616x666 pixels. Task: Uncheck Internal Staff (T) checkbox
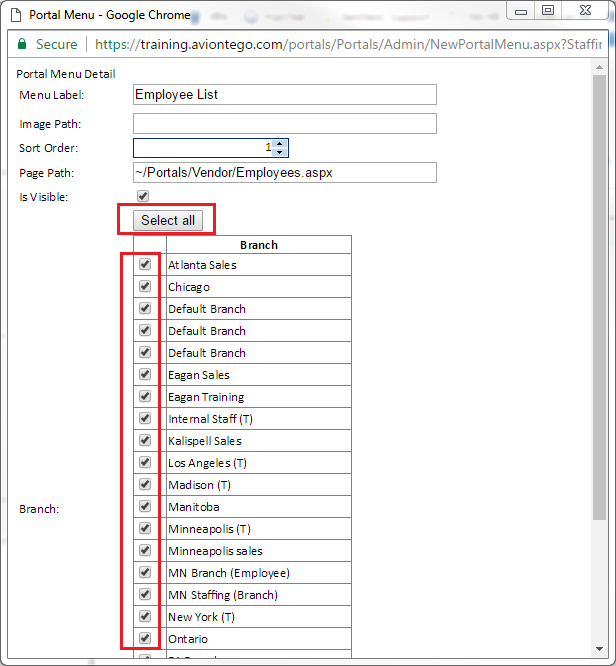pos(145,418)
